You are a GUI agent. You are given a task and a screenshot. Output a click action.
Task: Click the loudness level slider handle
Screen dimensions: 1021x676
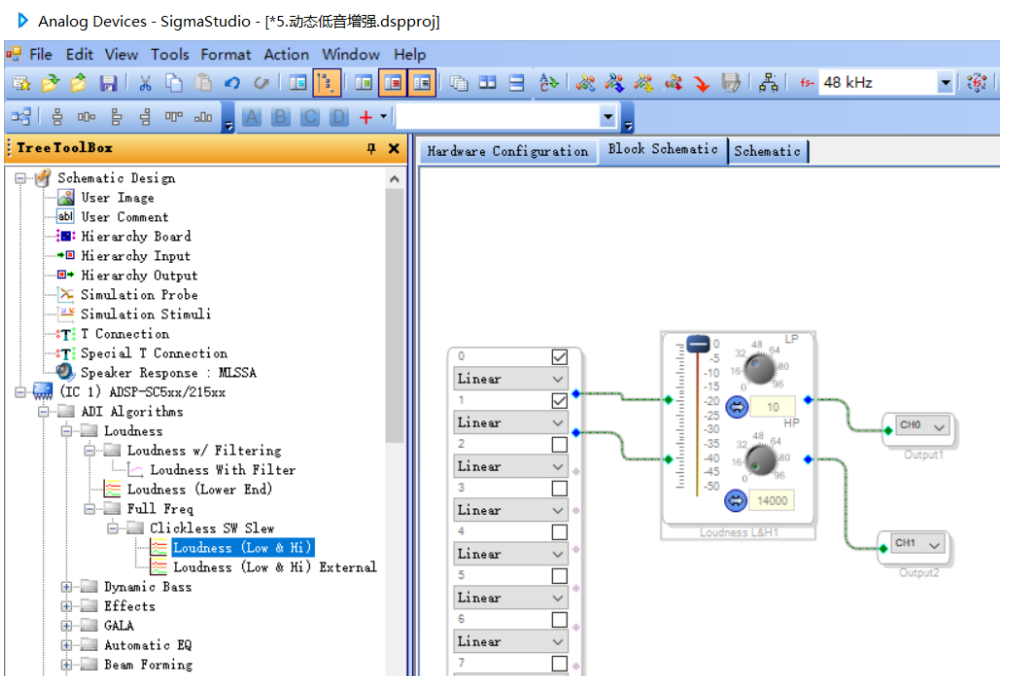pos(698,344)
